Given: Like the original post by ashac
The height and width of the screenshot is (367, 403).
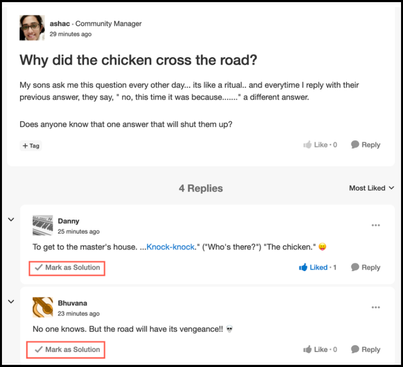Looking at the screenshot, I should 320,145.
